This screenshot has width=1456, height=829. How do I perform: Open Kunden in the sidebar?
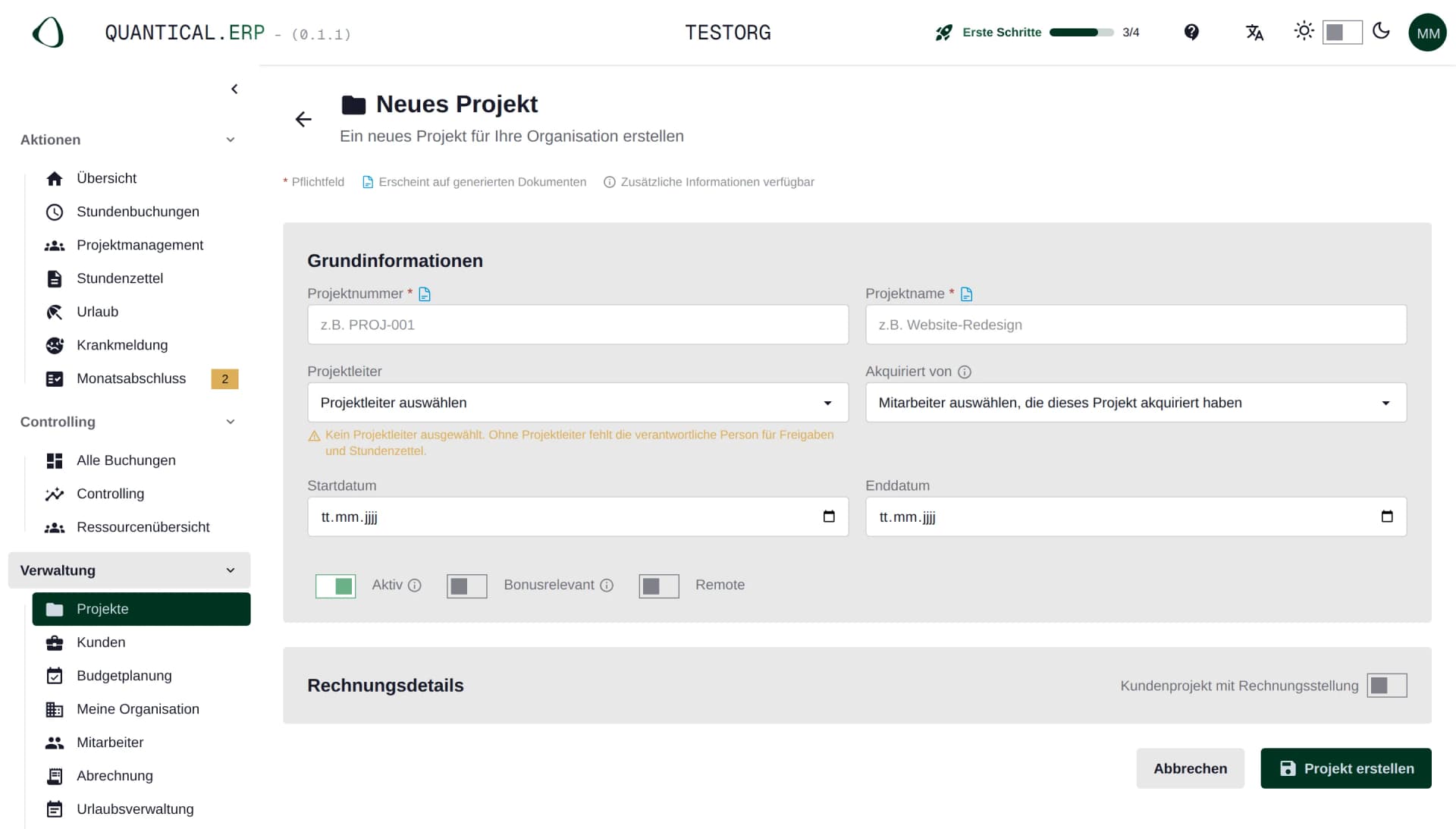(x=141, y=642)
